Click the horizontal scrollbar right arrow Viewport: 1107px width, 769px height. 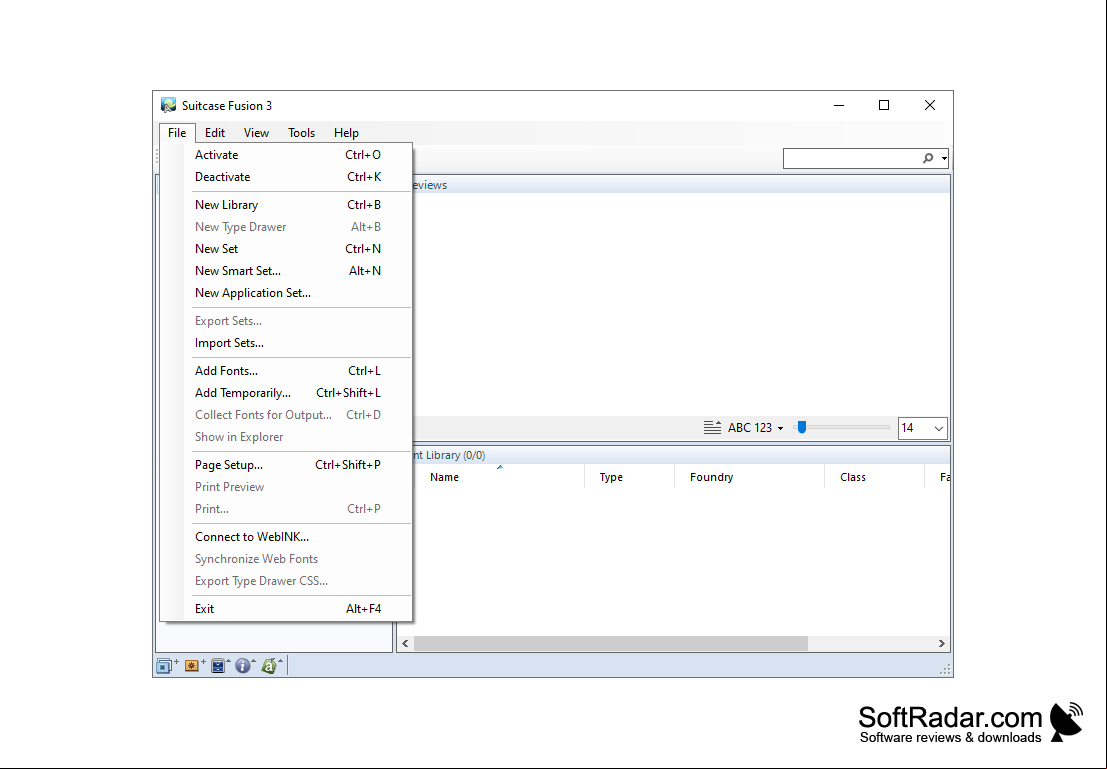[941, 643]
